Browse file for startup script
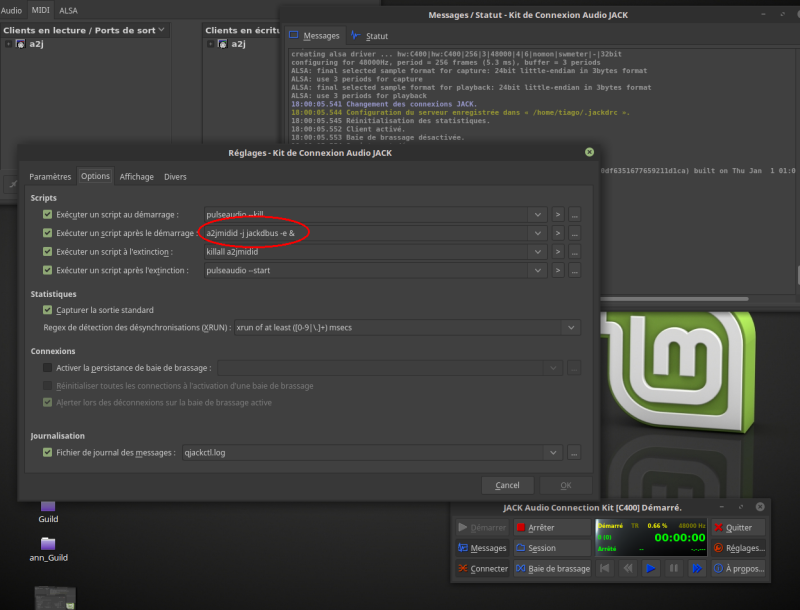 (x=574, y=215)
